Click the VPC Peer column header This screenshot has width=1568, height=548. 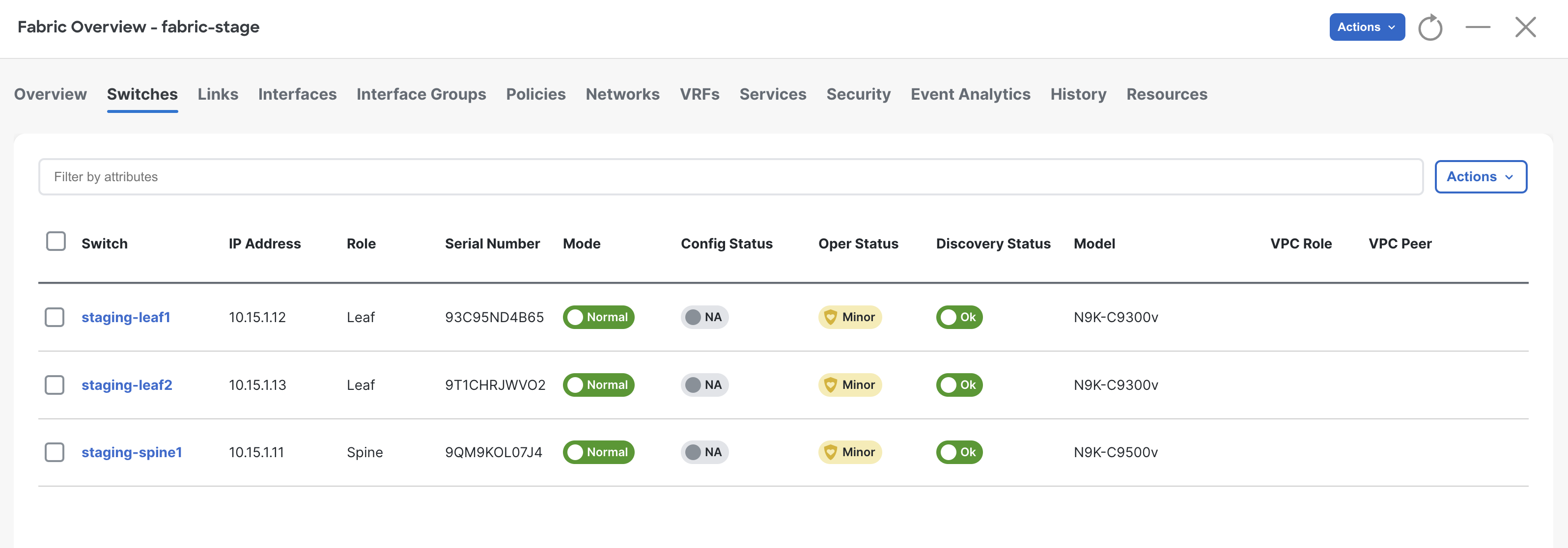[1400, 244]
